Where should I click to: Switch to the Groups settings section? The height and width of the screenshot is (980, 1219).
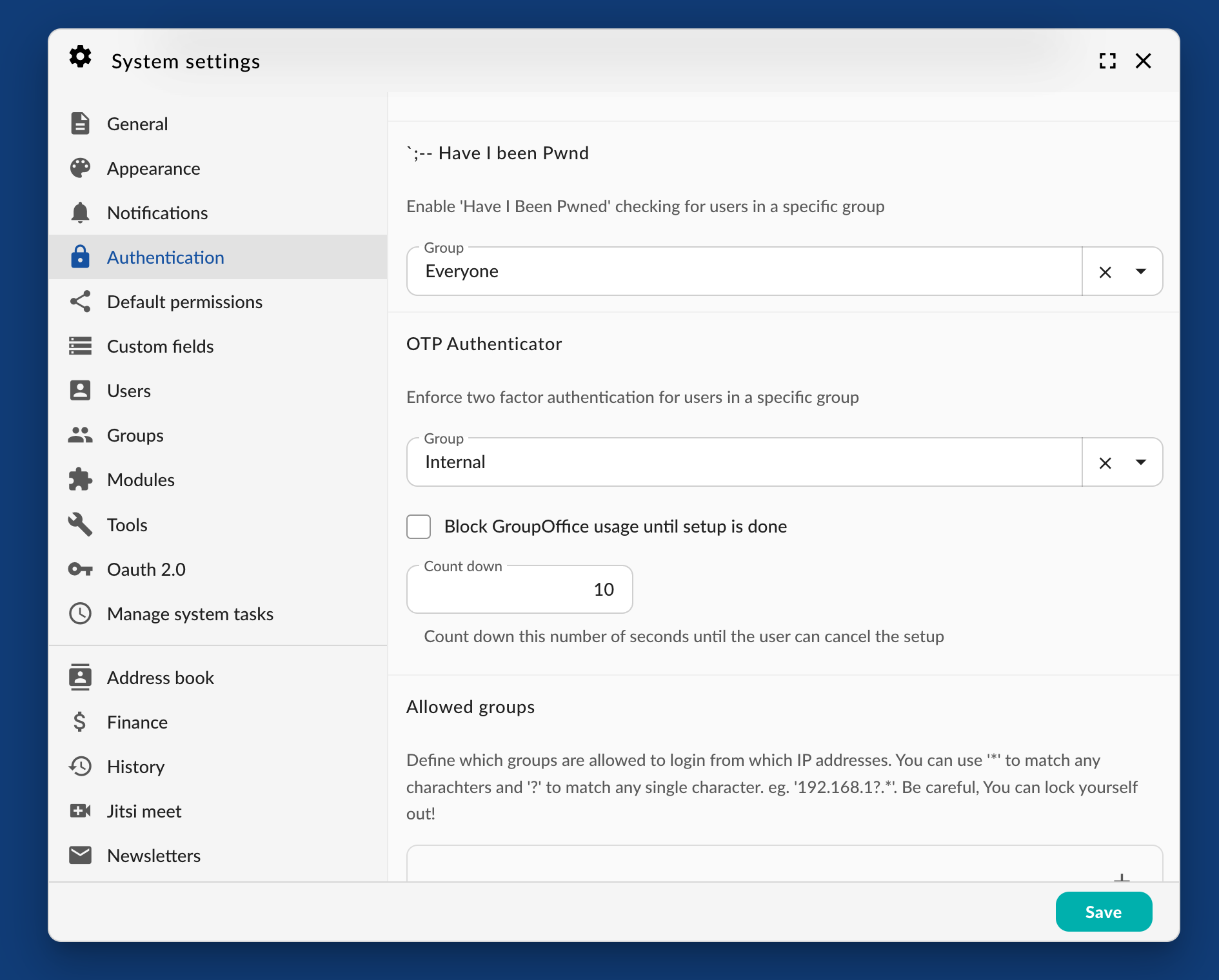135,435
